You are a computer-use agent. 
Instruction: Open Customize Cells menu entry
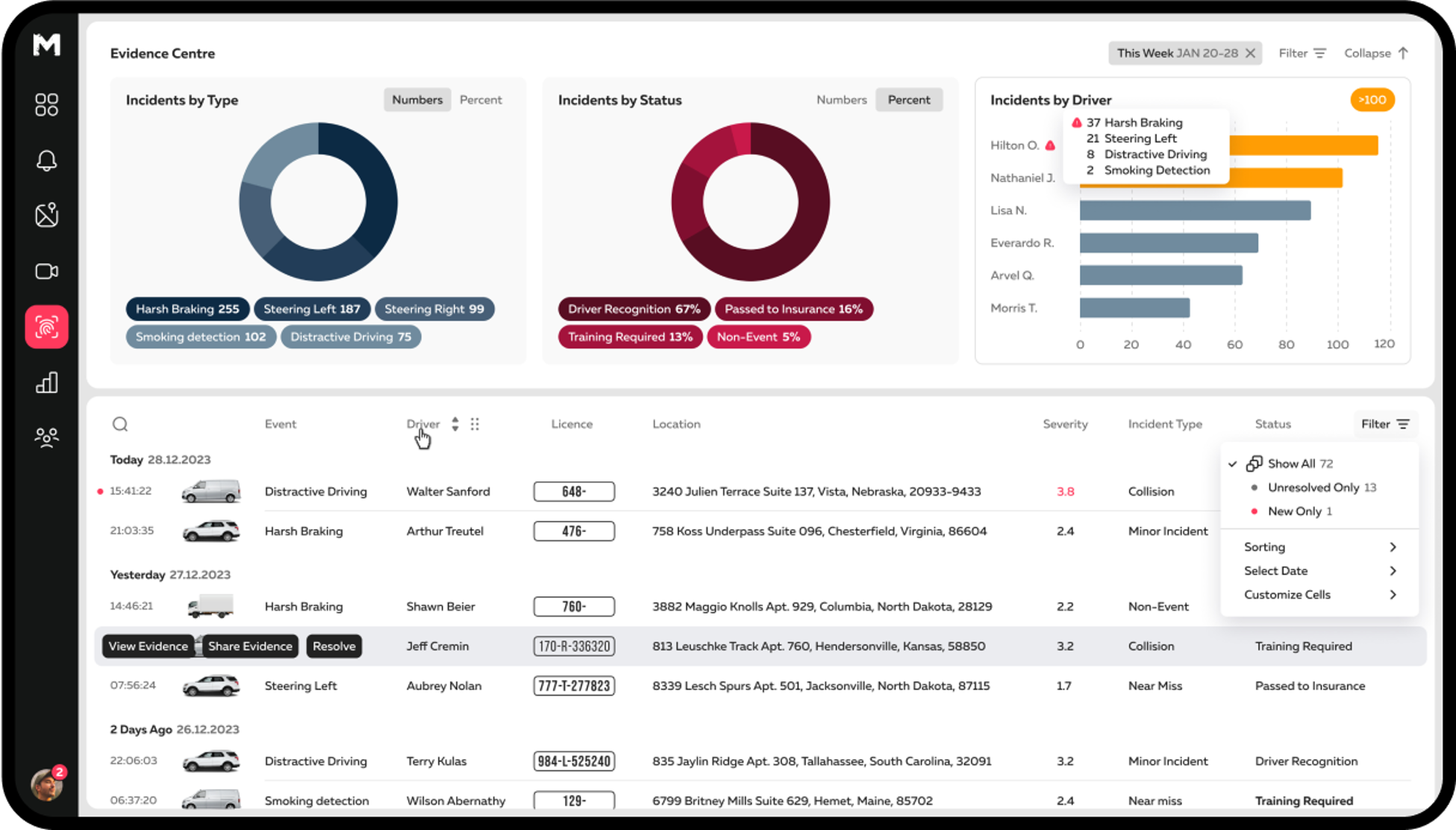click(1319, 595)
